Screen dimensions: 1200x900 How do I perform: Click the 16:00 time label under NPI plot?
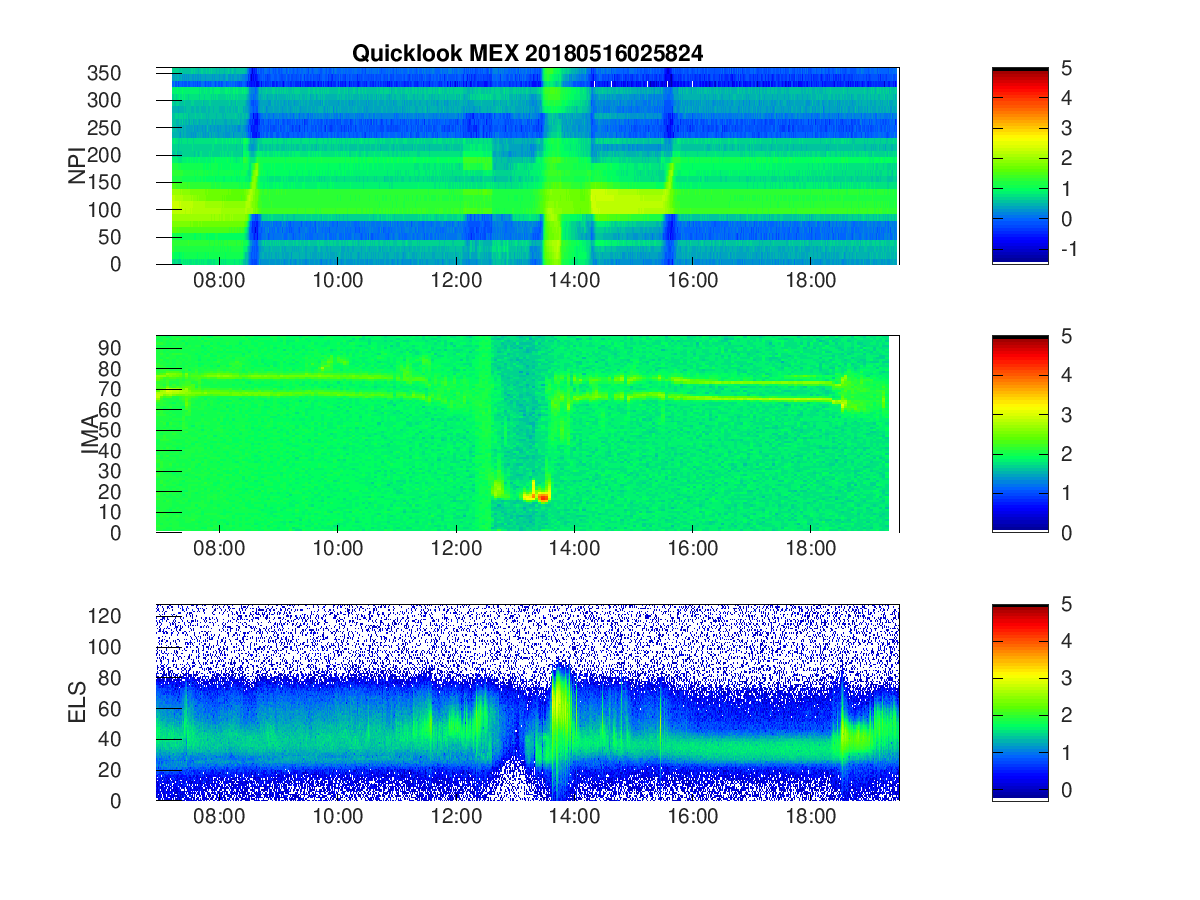(693, 280)
